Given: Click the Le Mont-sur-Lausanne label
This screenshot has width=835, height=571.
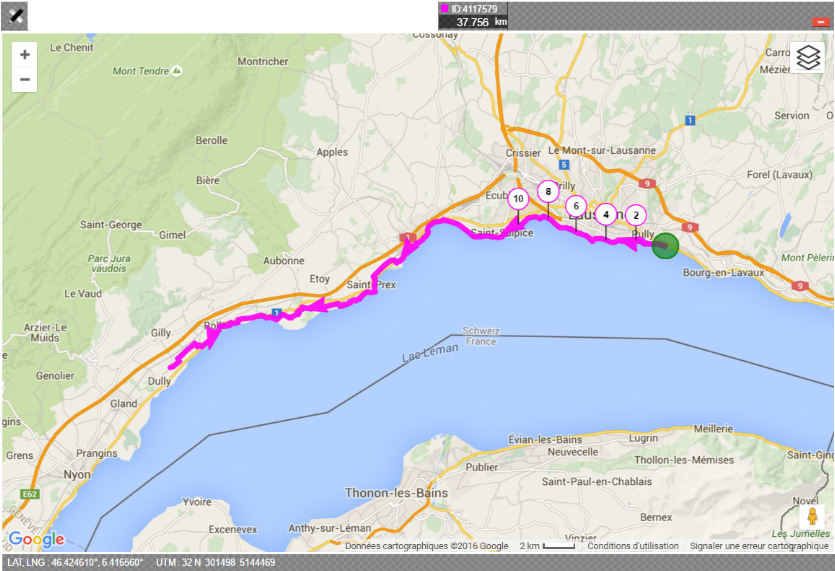Looking at the screenshot, I should (602, 150).
